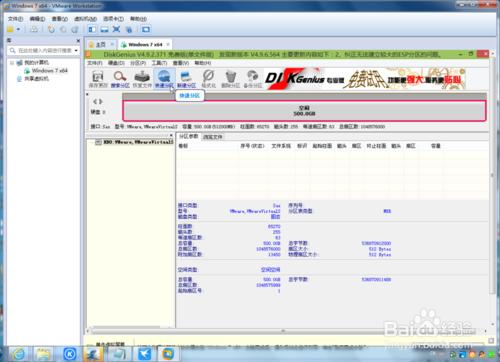Switch to Partition Parameters (分区参数) tab
The height and width of the screenshot is (362, 500).
coord(189,136)
